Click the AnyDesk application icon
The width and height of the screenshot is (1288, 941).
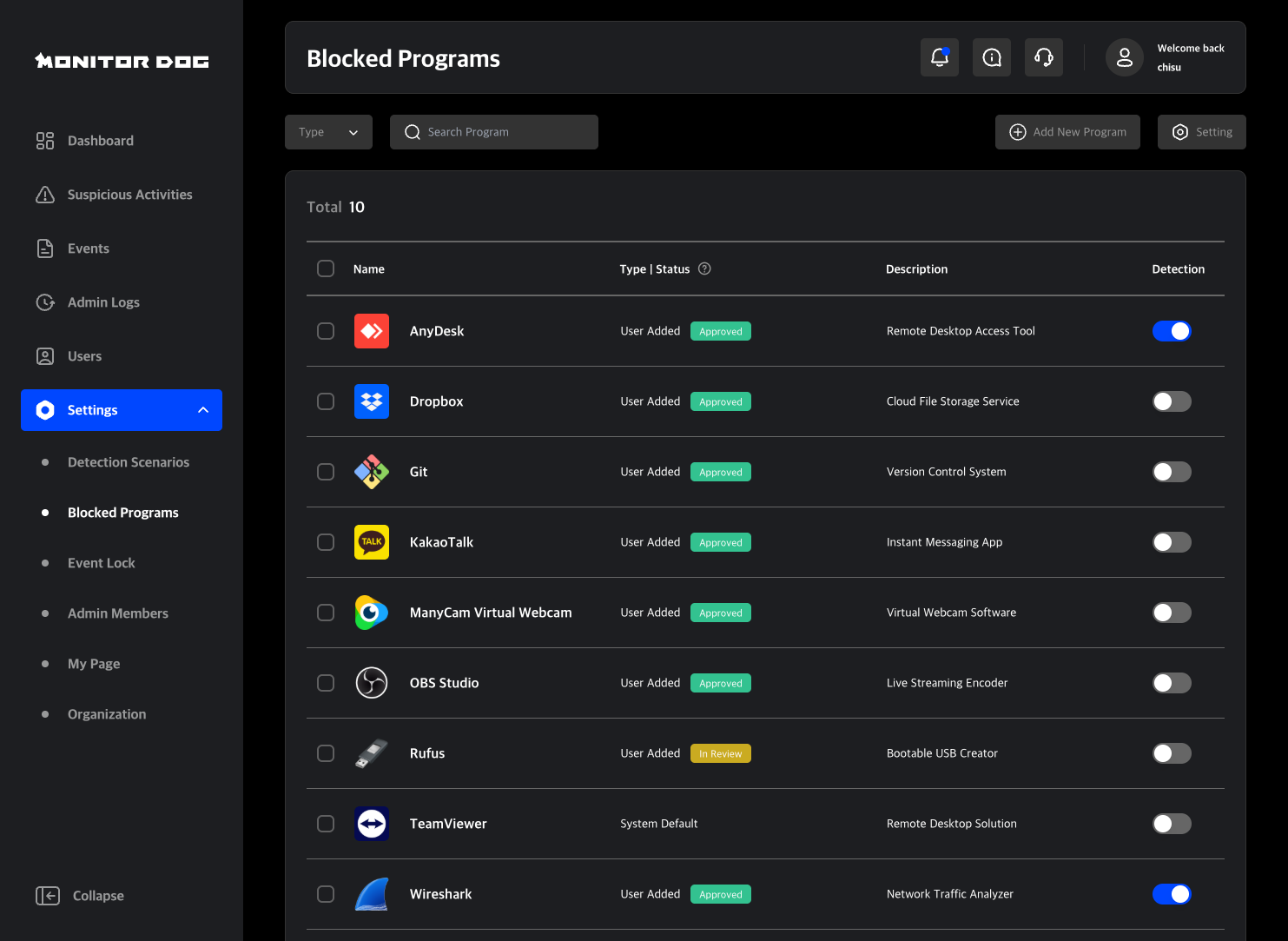372,331
